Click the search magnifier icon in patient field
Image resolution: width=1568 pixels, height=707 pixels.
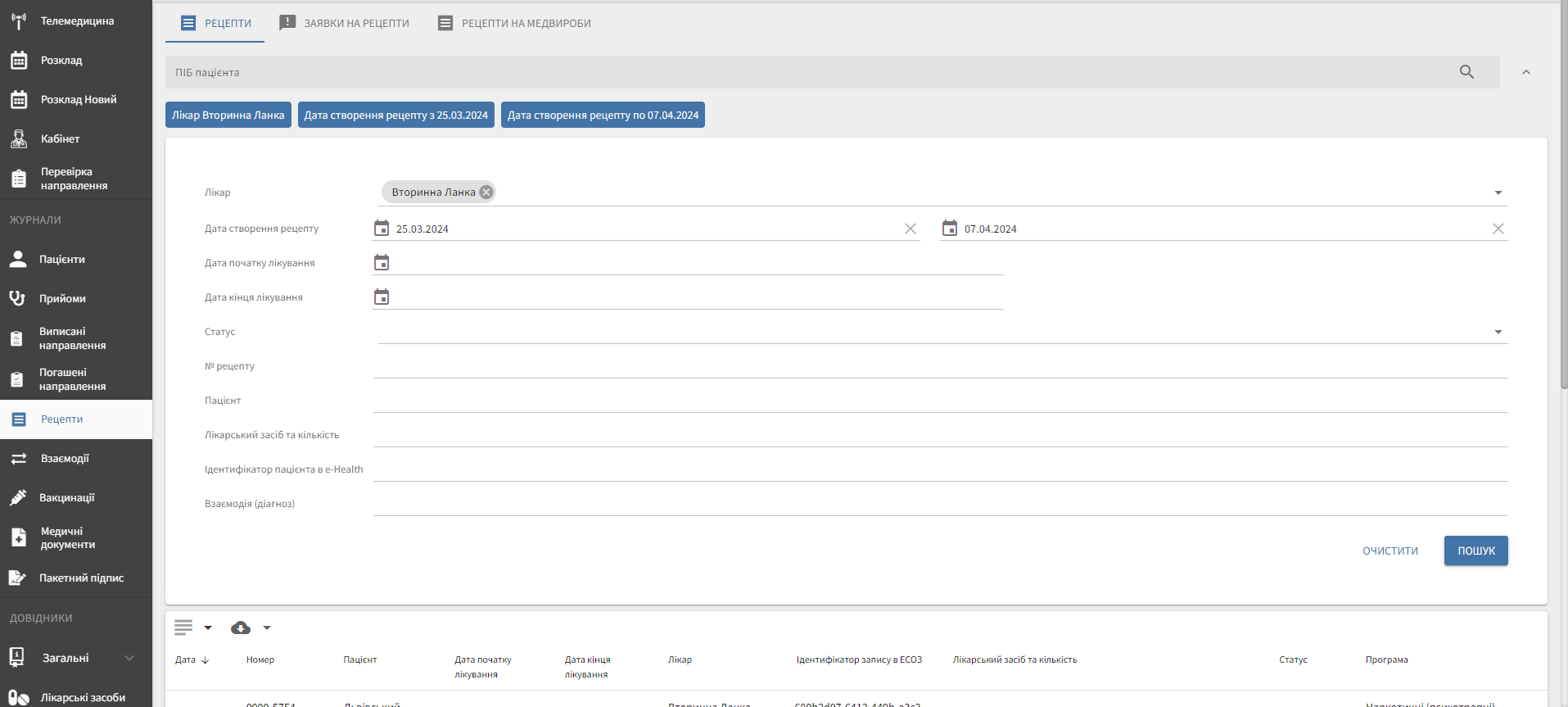point(1466,72)
